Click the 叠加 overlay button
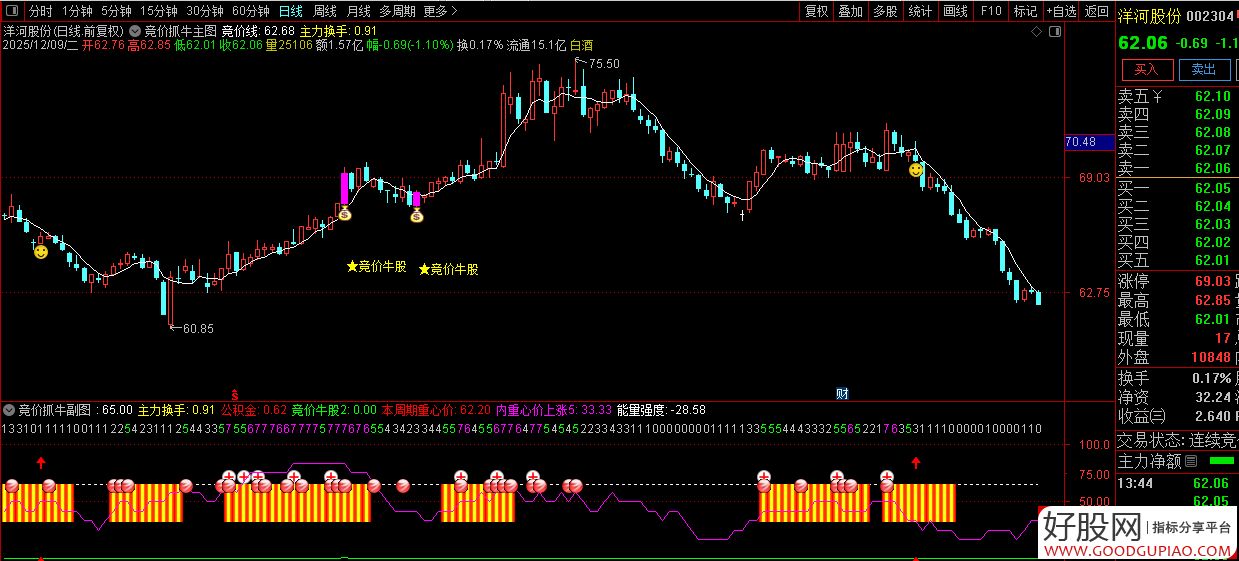The image size is (1239, 561). (850, 12)
